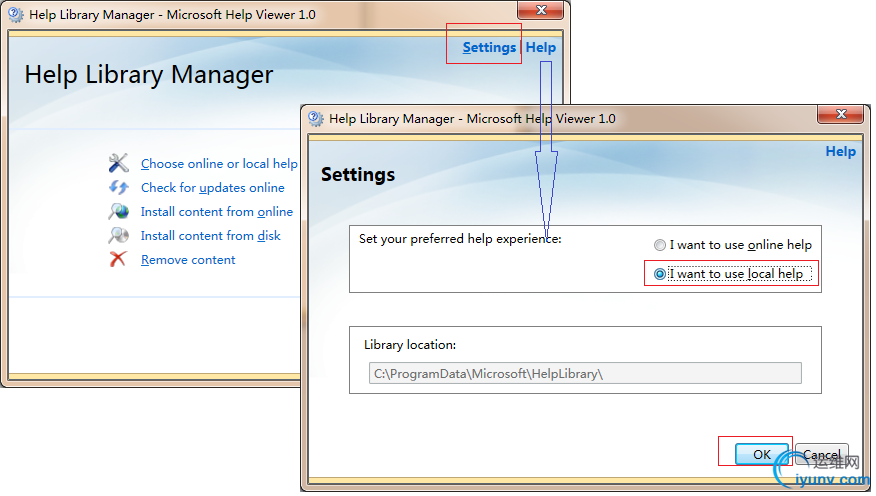This screenshot has width=876, height=496.
Task: Click the title bar app icon in back window
Action: [x=16, y=15]
